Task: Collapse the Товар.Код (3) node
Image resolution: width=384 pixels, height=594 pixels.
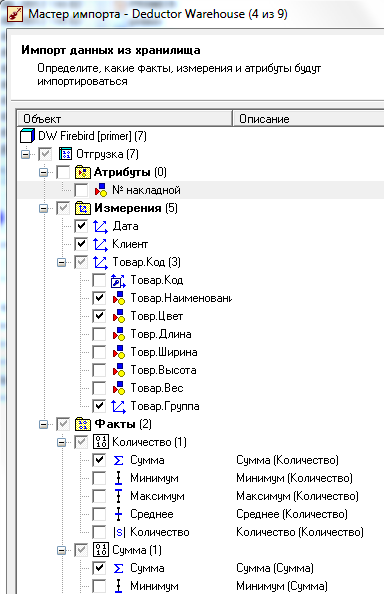Action: point(62,262)
